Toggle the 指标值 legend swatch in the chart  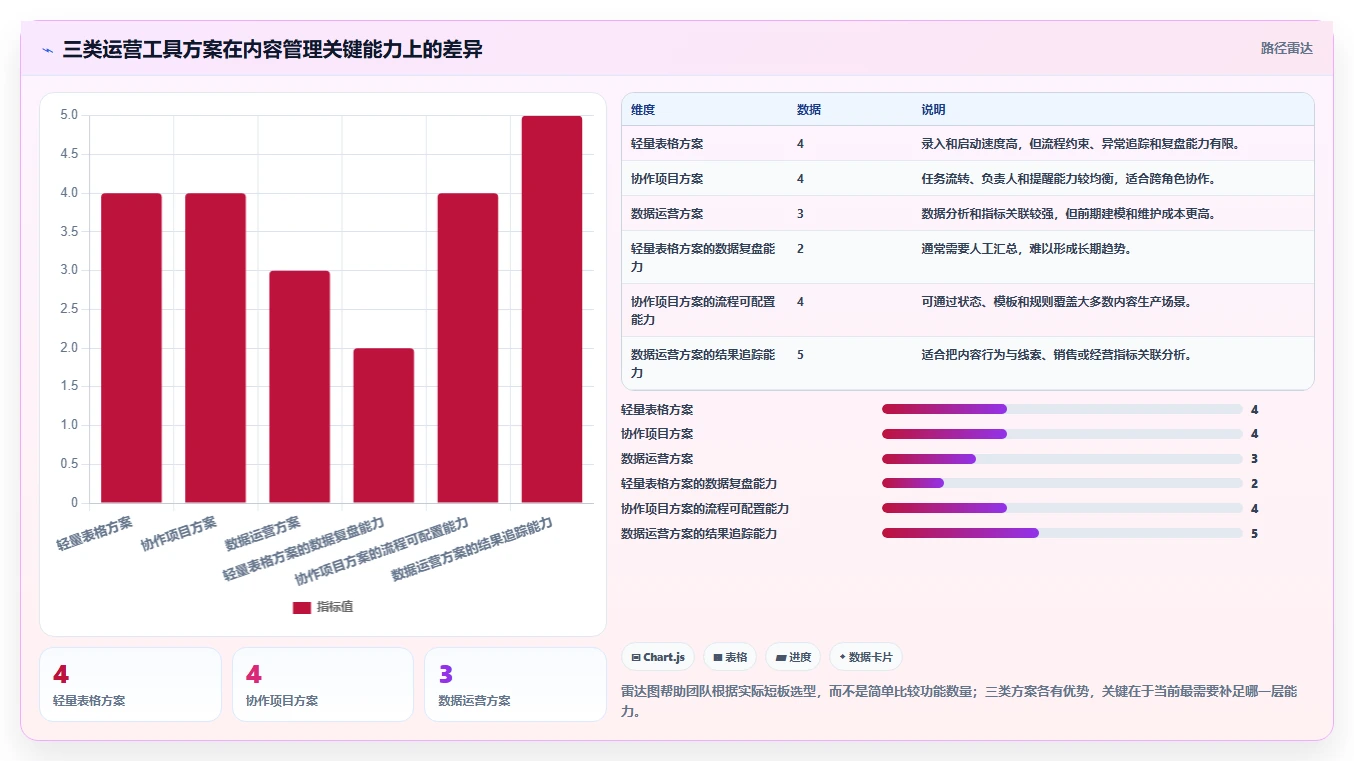pos(302,607)
